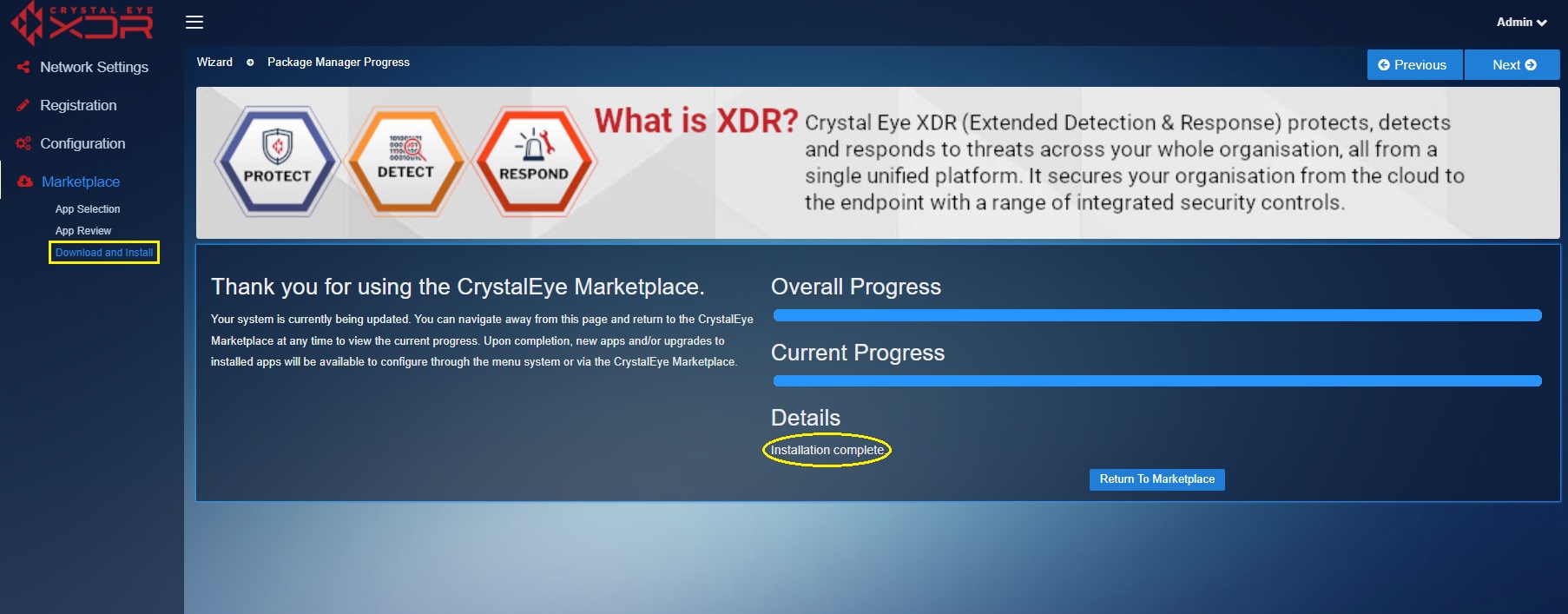Open the Admin dropdown menu
Image resolution: width=1568 pixels, height=614 pixels.
(x=1521, y=23)
